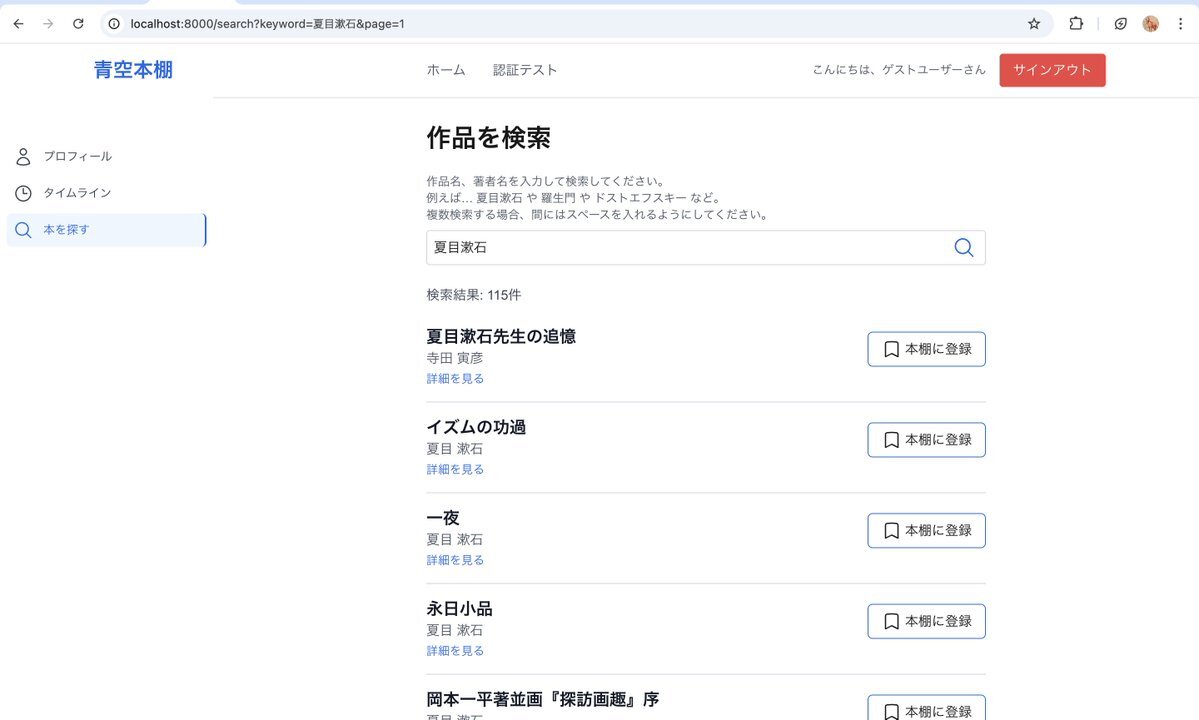Click the magnifying glass search icon in search field

[x=963, y=248]
